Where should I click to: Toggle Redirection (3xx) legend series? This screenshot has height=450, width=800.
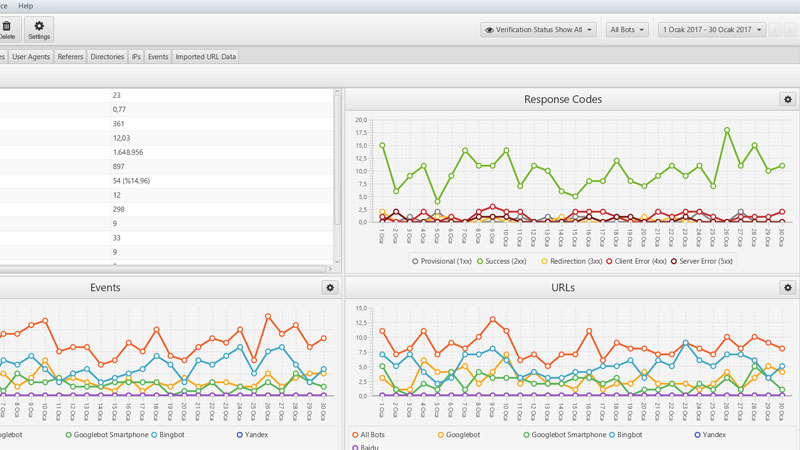tap(571, 261)
